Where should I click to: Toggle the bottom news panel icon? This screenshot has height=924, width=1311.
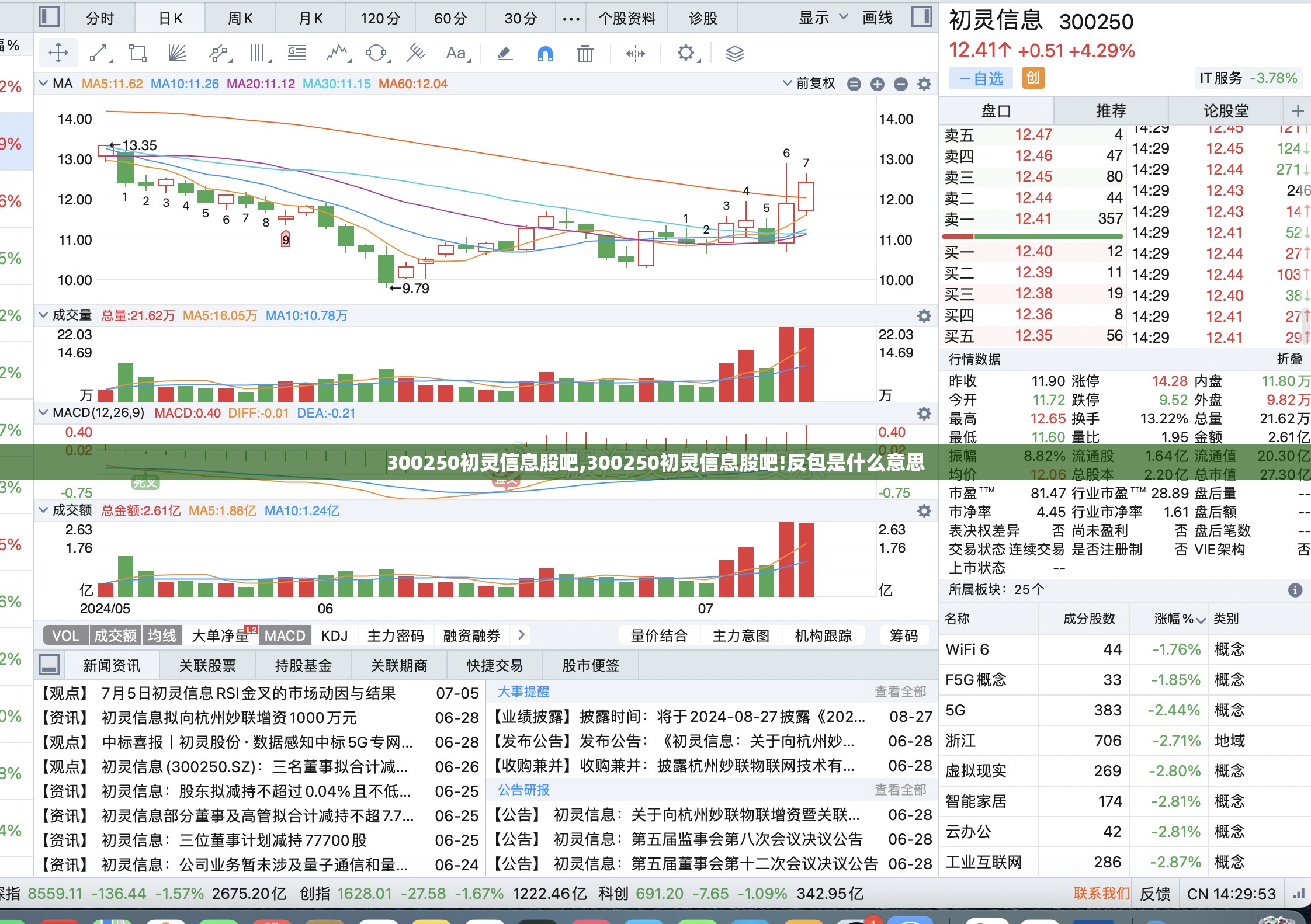click(x=48, y=665)
